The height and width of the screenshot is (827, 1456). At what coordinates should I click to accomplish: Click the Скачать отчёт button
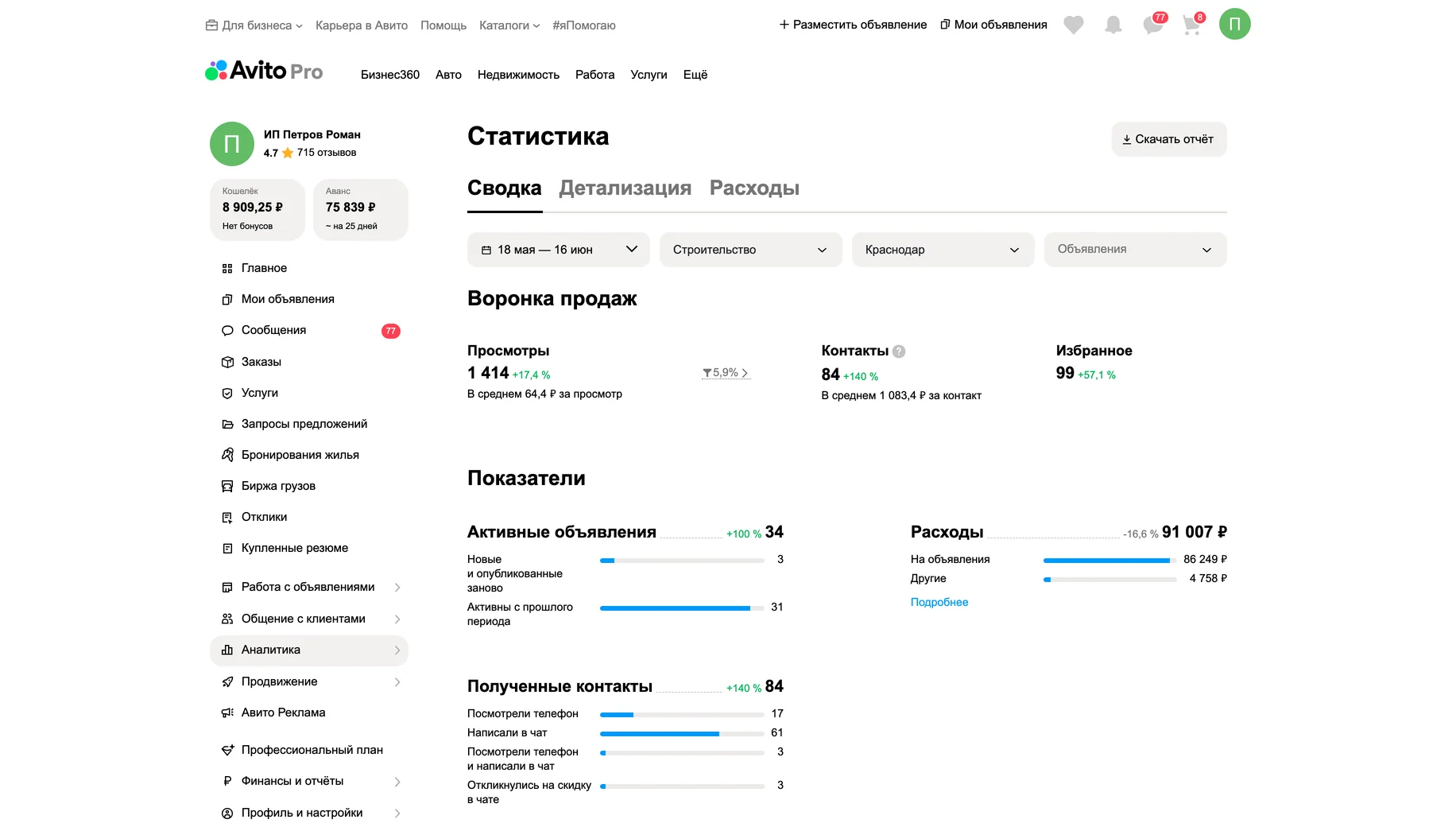click(x=1169, y=139)
